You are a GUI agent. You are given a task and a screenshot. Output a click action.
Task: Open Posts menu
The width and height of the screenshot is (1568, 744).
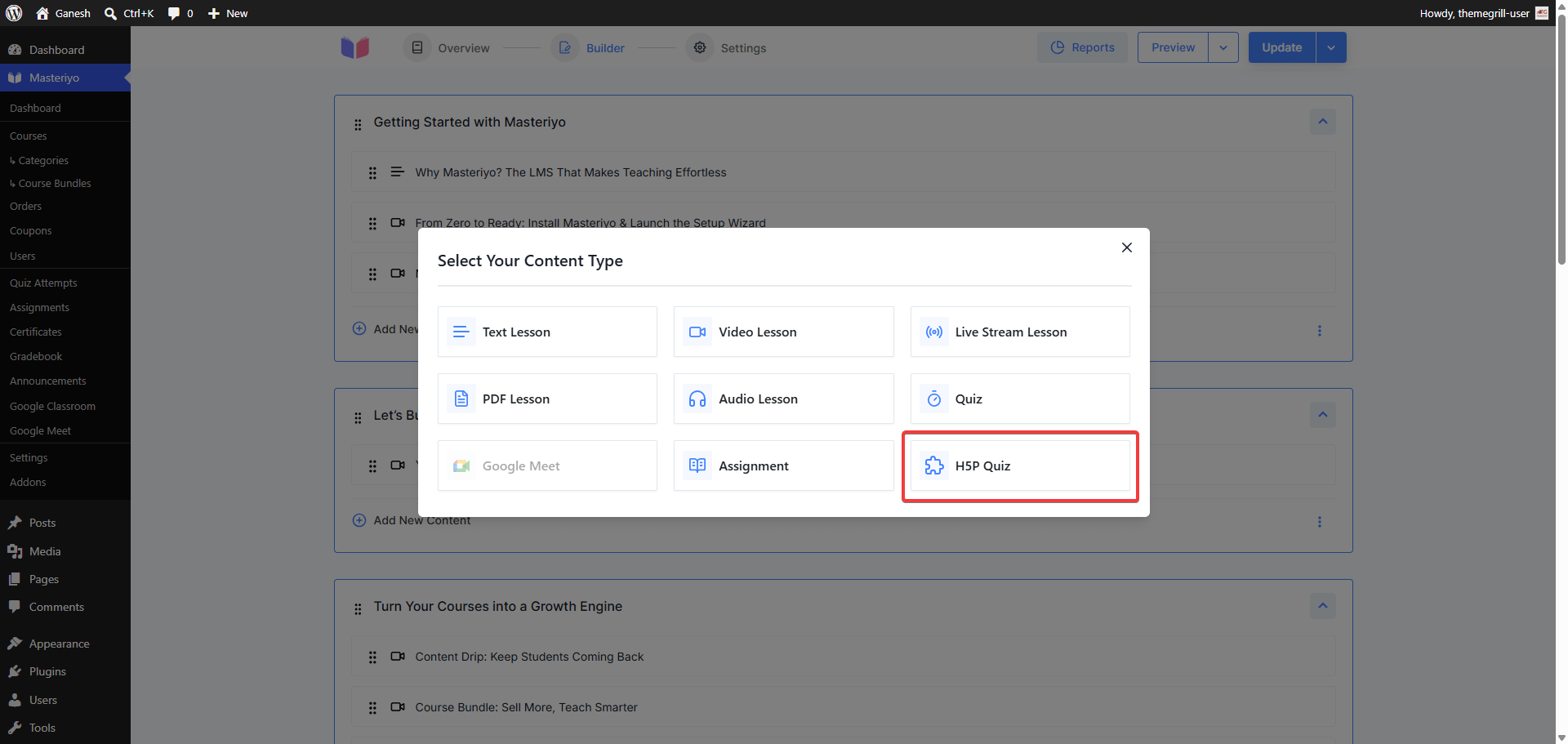pyautogui.click(x=65, y=523)
